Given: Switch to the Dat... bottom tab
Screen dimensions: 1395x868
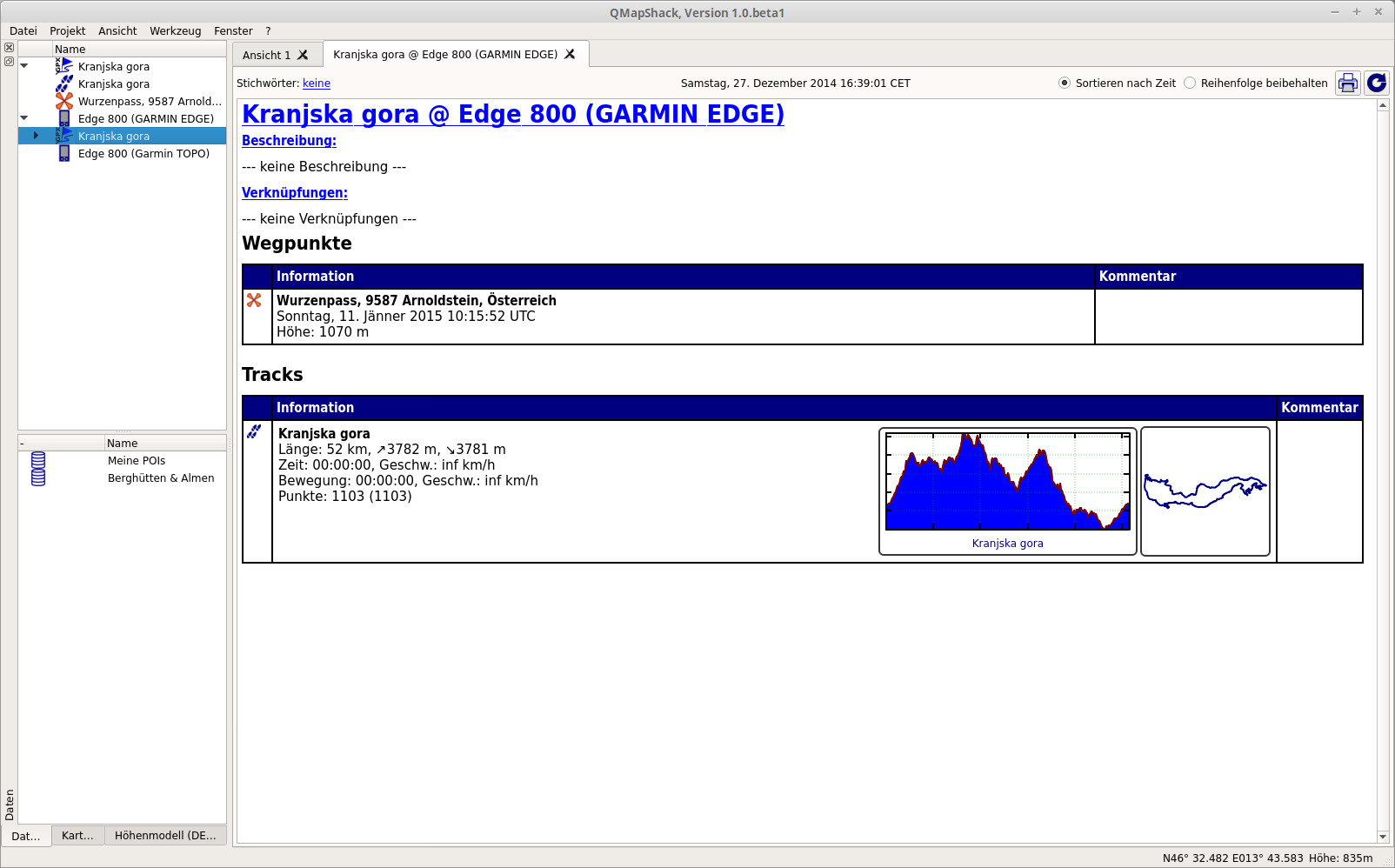Looking at the screenshot, I should [26, 836].
